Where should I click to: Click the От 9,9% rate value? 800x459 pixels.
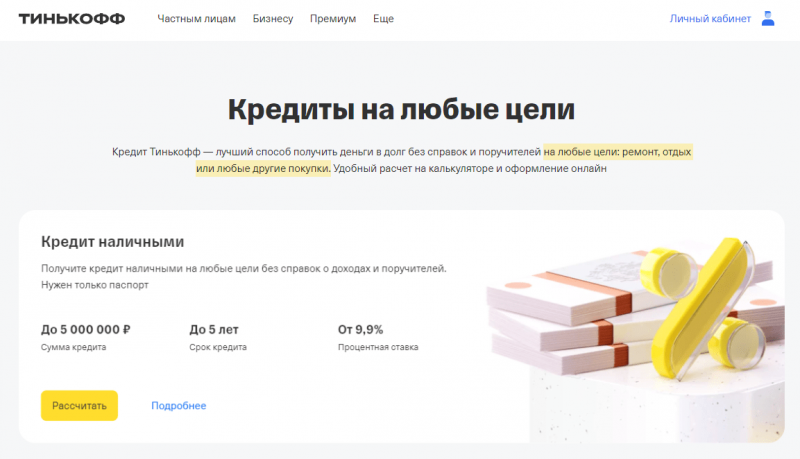click(x=360, y=329)
